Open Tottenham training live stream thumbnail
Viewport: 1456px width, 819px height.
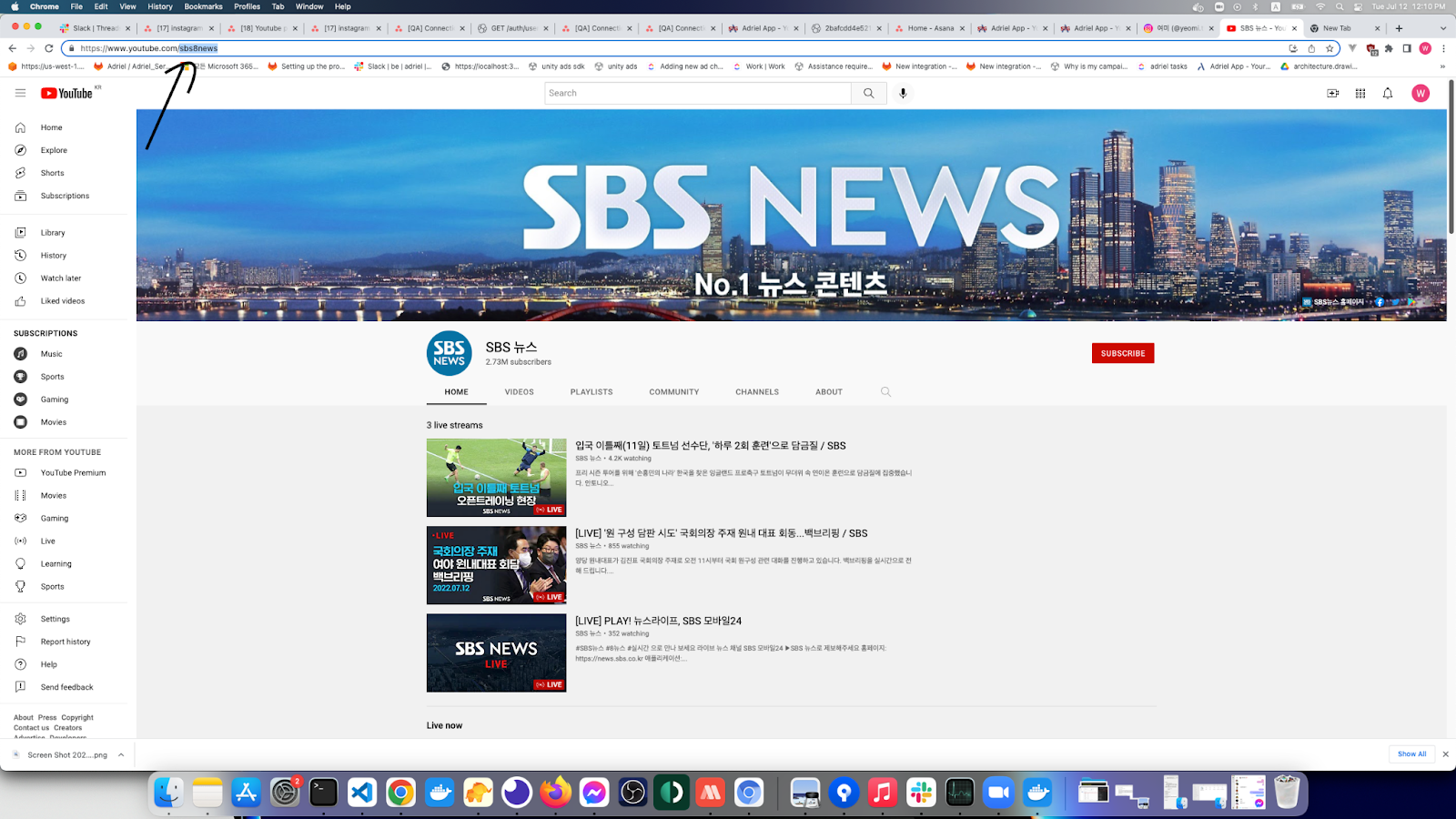(496, 478)
